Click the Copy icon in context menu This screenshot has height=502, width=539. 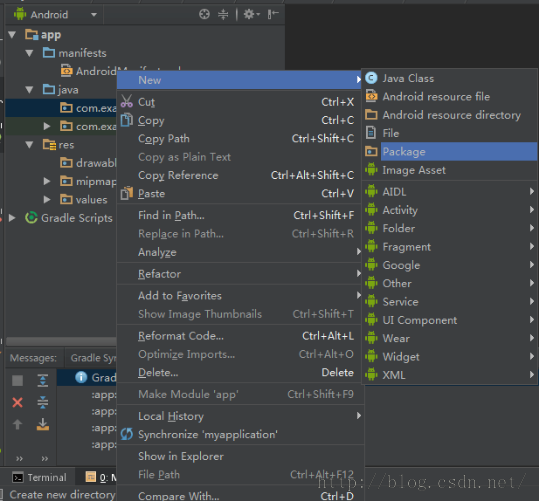pos(126,120)
